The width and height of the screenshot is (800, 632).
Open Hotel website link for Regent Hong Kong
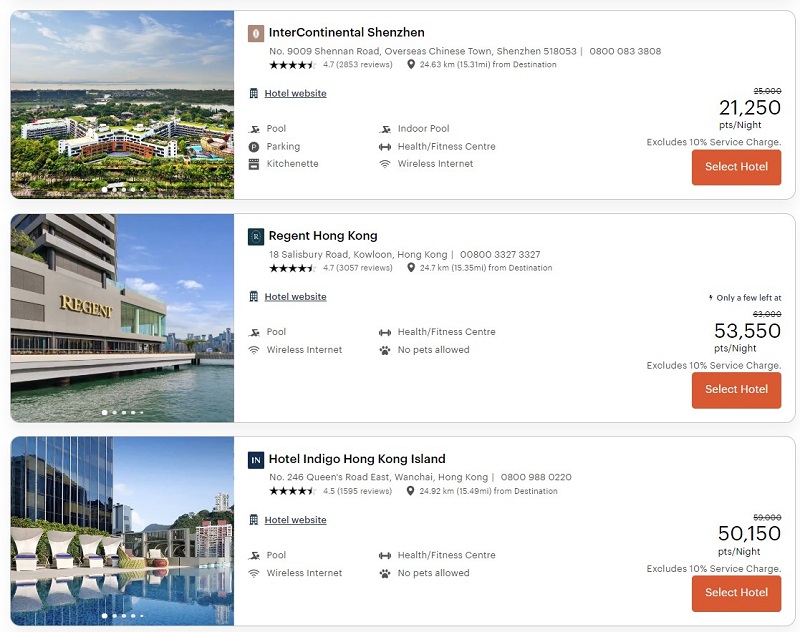[x=295, y=296]
